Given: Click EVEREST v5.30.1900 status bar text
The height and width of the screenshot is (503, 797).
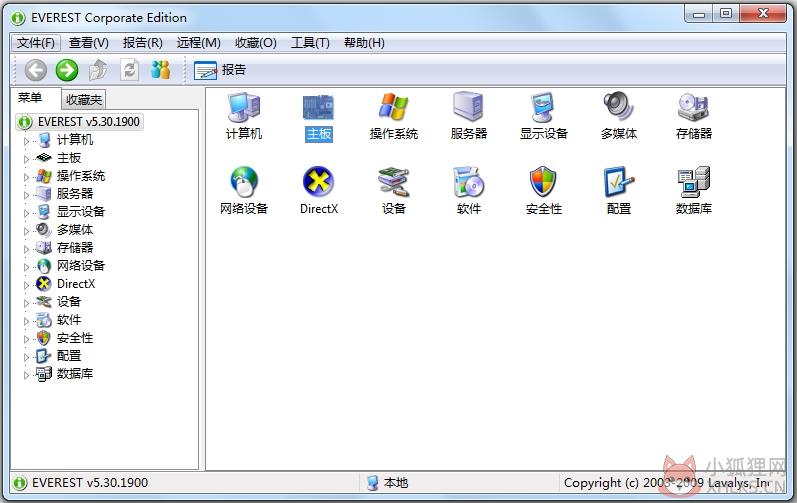Looking at the screenshot, I should (89, 483).
